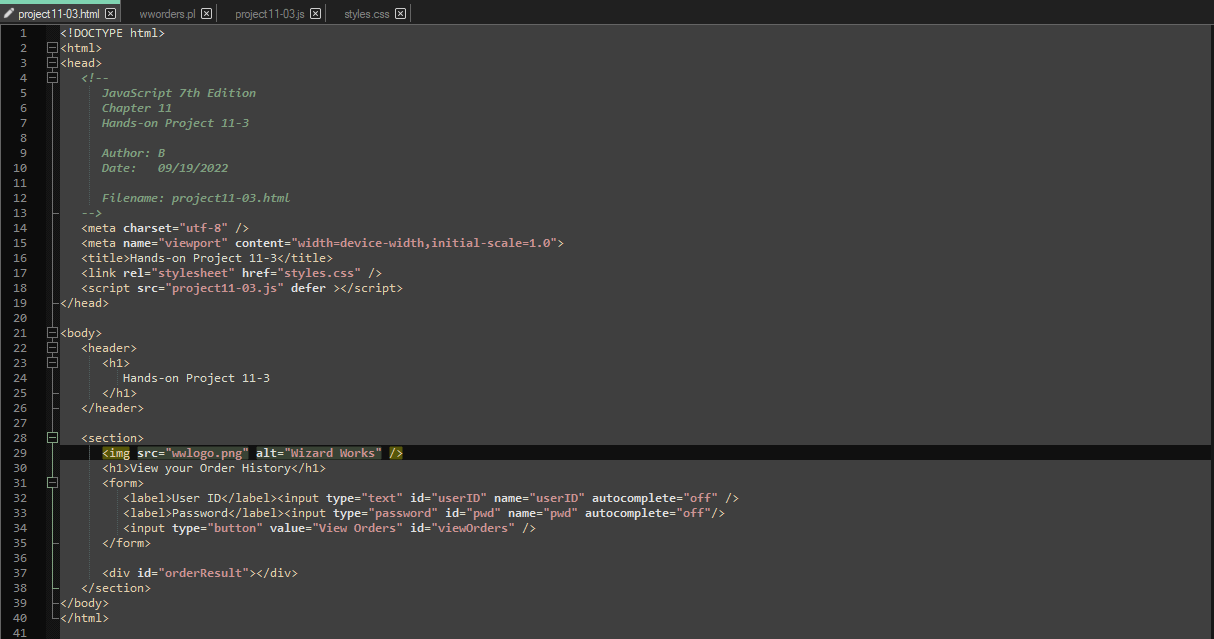Collapse the <header> code fold on line 22

[52, 347]
